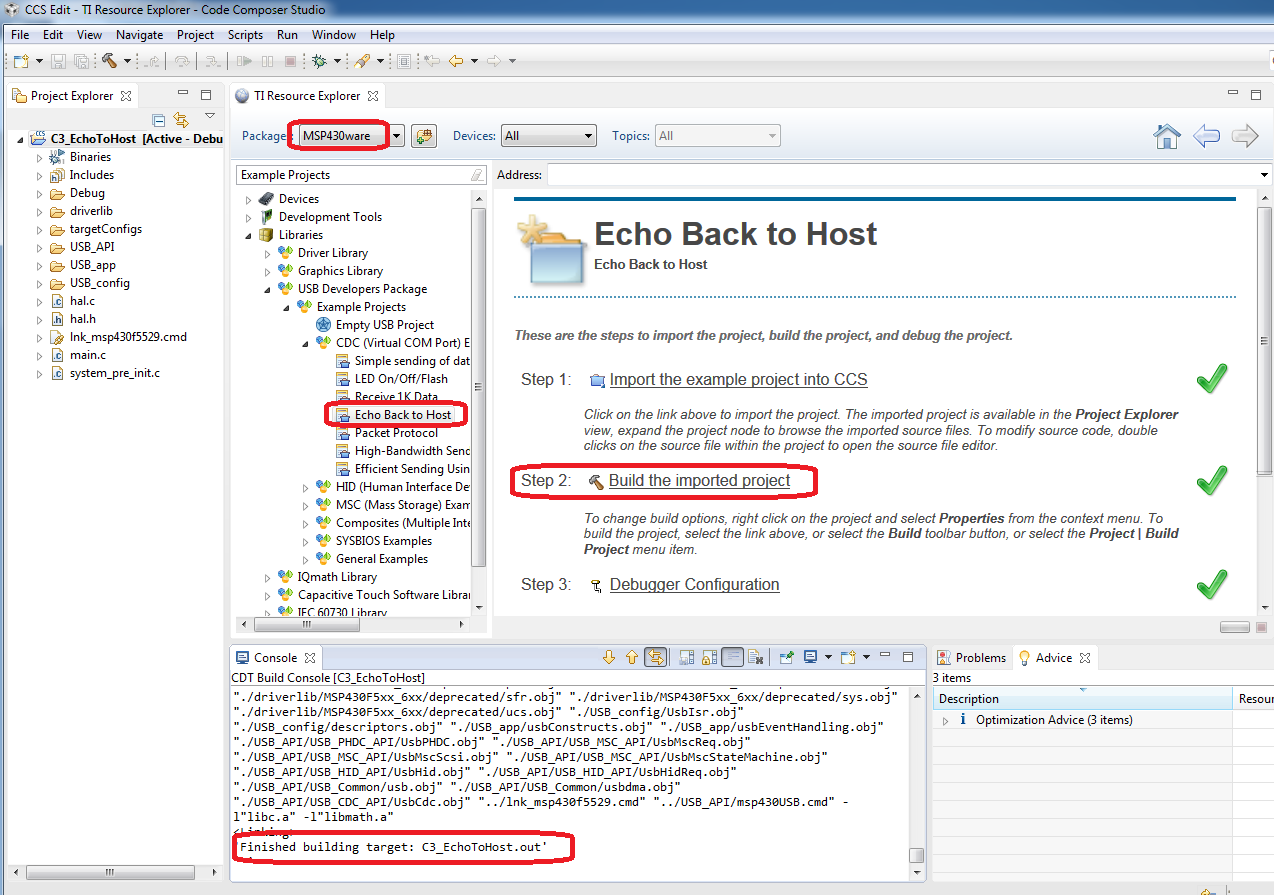Select Empty USB Project tree item
Viewport: 1274px width, 895px height.
pyautogui.click(x=384, y=325)
